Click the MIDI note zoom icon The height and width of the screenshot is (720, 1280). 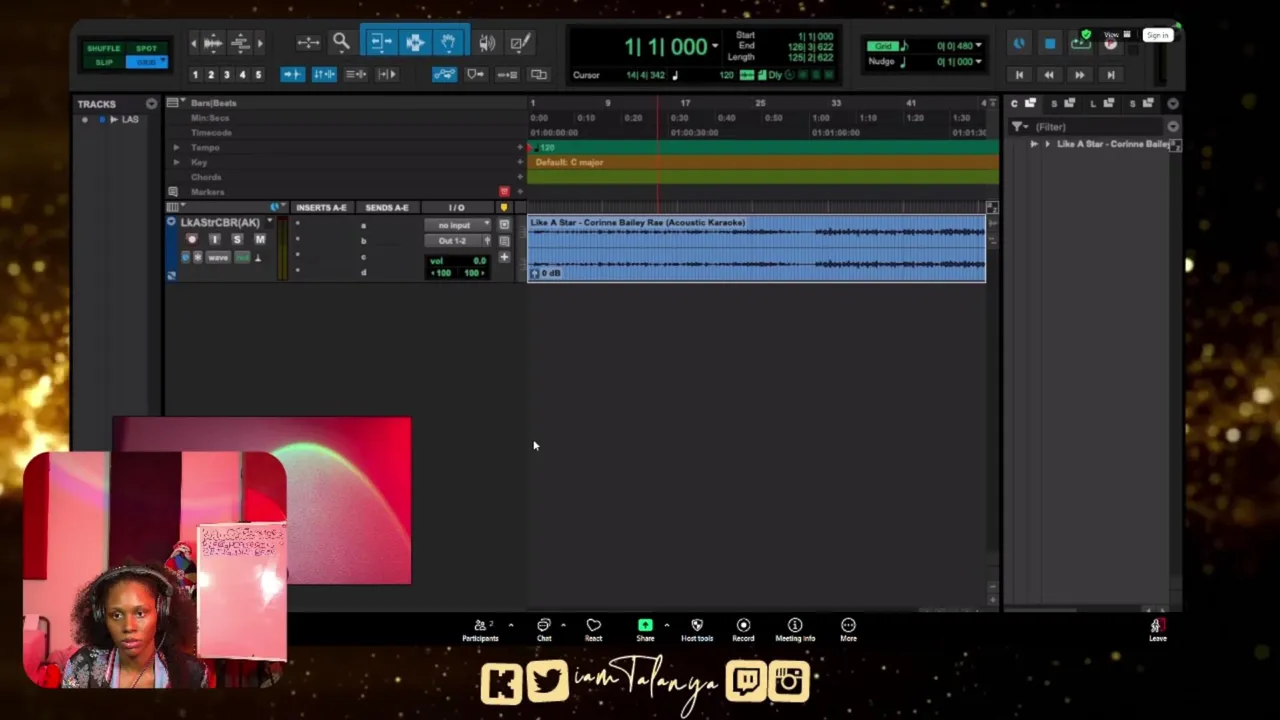[240, 43]
